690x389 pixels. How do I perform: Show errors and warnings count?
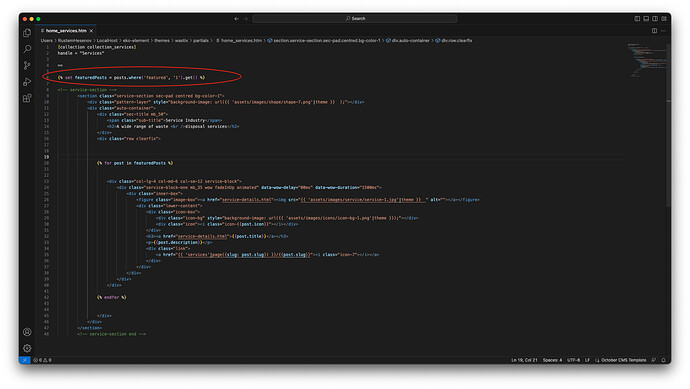(43, 360)
